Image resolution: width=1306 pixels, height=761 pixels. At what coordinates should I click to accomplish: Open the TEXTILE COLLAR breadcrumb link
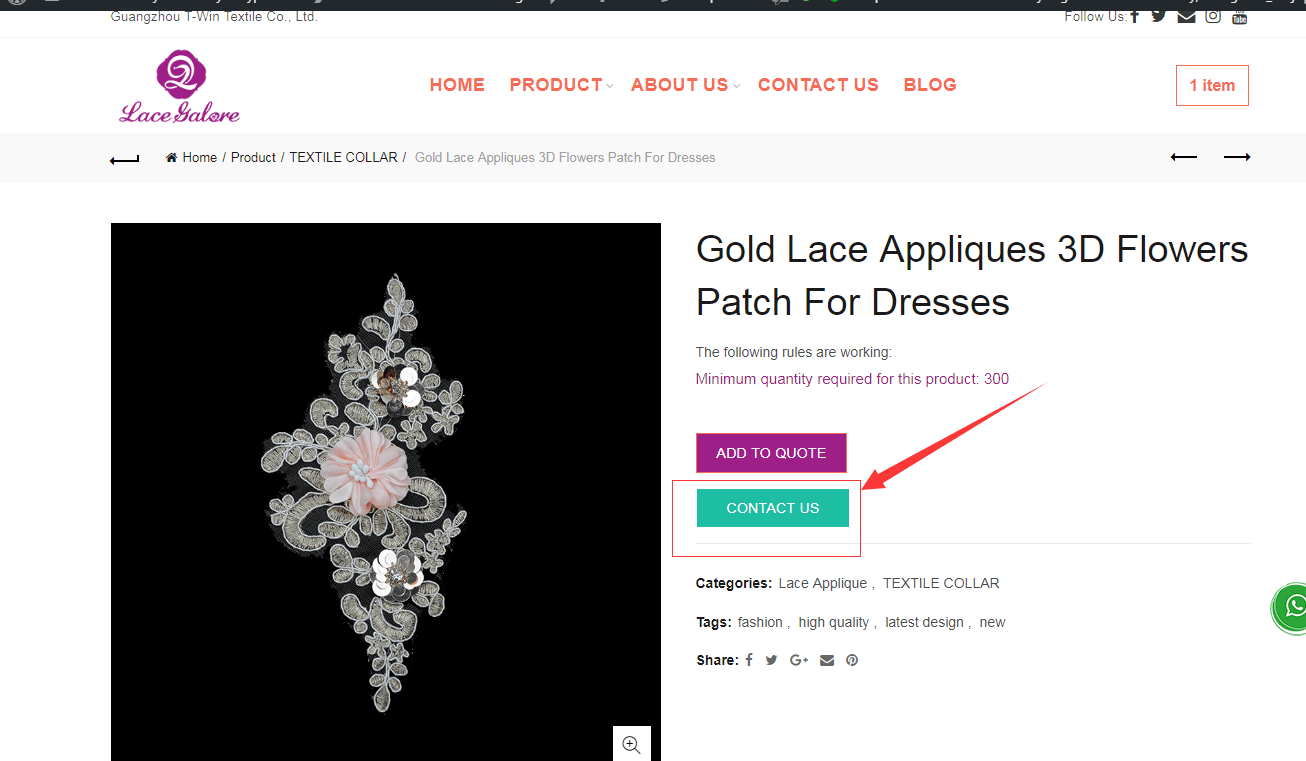(x=343, y=157)
